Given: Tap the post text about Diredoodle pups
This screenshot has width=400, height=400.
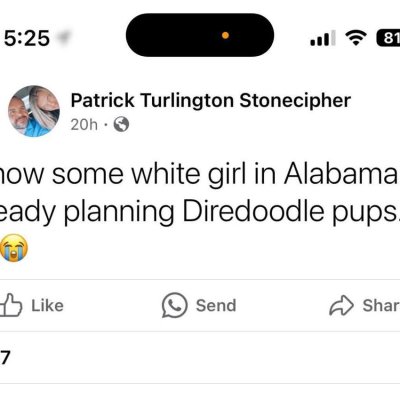Looking at the screenshot, I should point(200,193).
